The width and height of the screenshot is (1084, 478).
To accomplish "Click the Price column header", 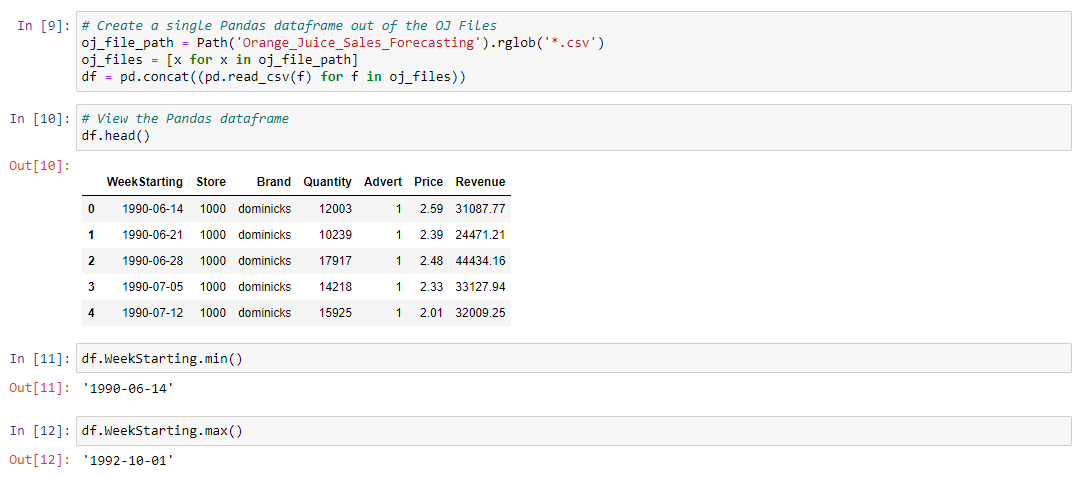I will pyautogui.click(x=429, y=182).
